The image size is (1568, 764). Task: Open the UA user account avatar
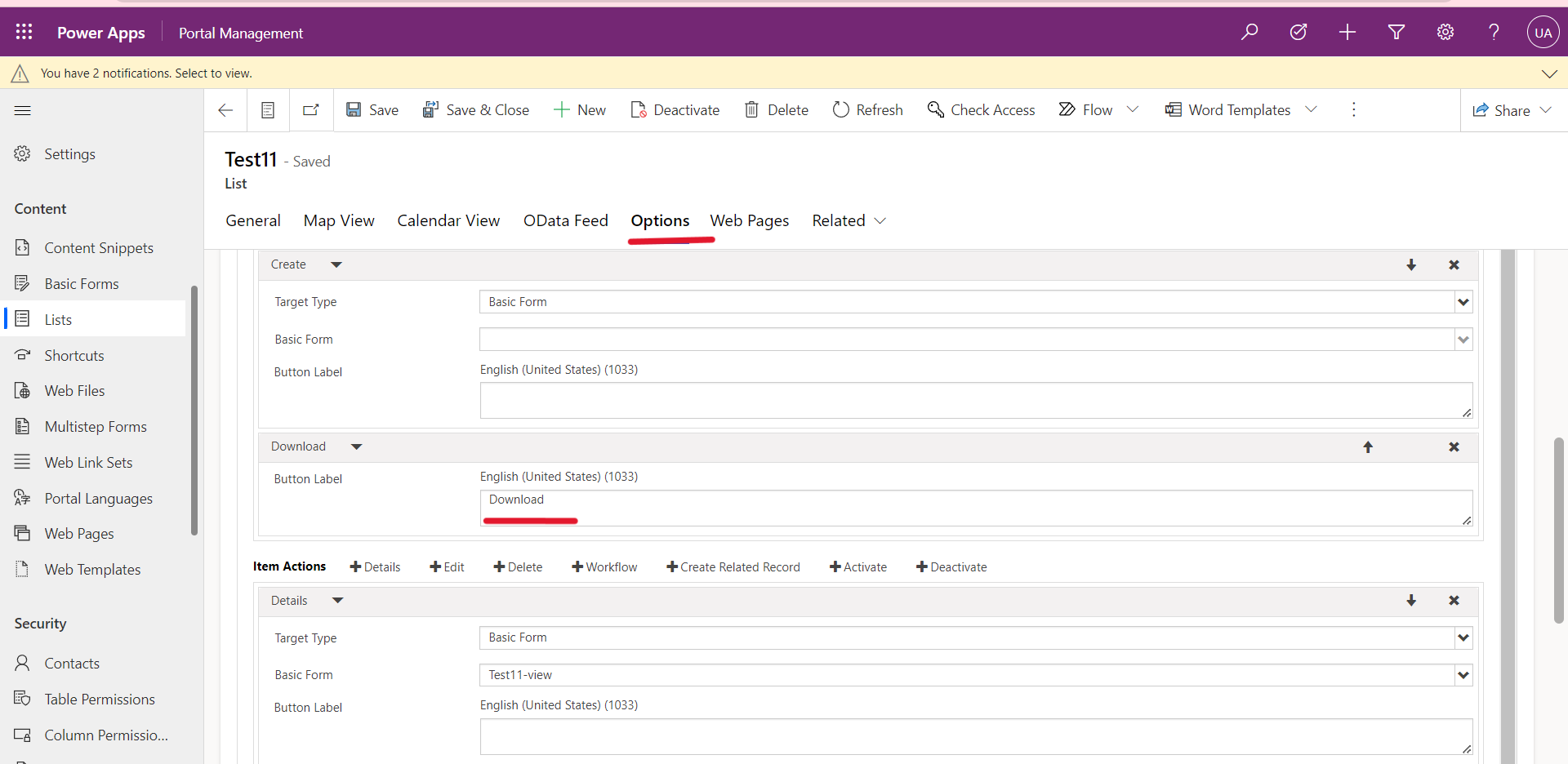click(1543, 33)
